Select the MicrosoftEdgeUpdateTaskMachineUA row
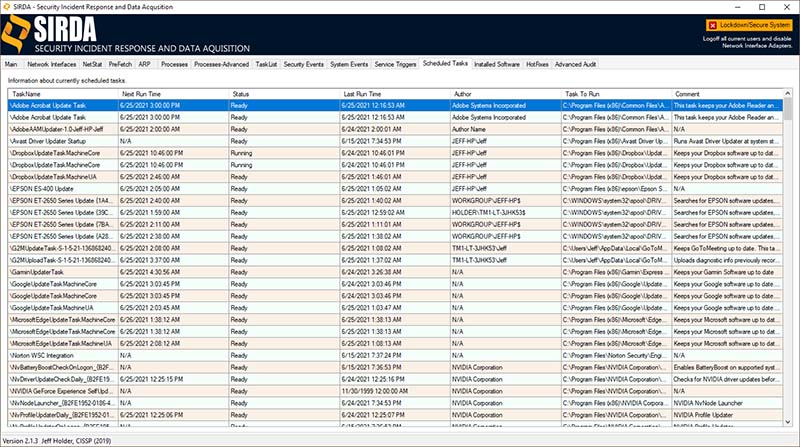The width and height of the screenshot is (800, 447). click(x=395, y=343)
